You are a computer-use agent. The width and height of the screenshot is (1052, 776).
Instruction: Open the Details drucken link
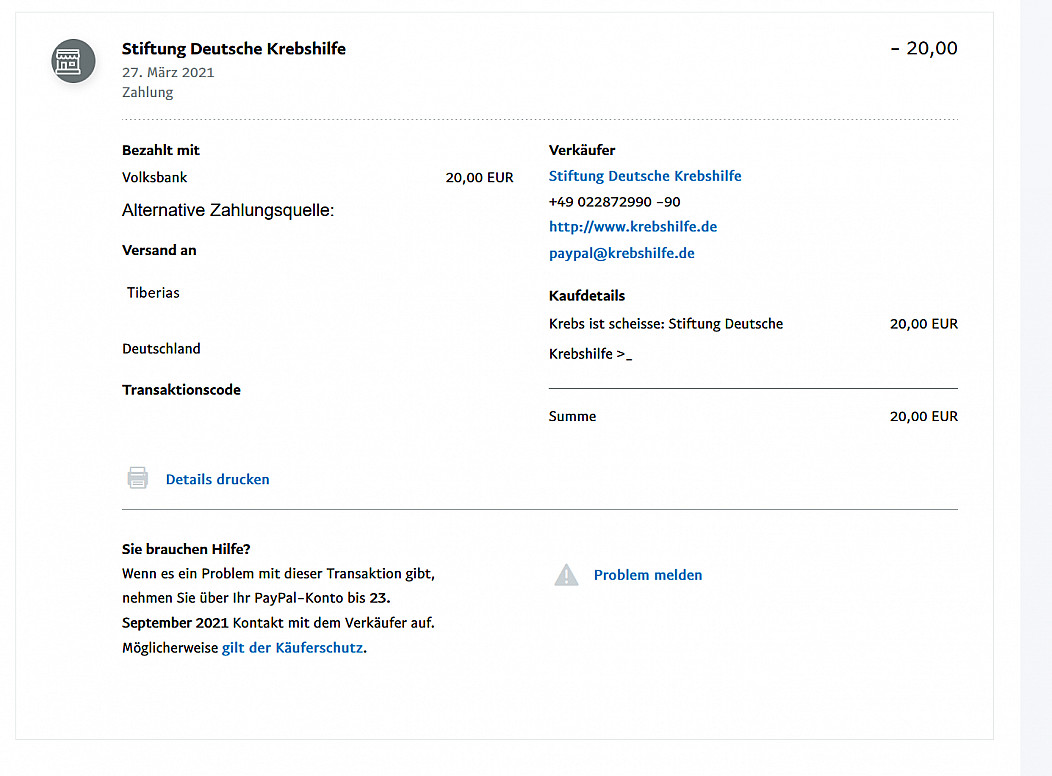click(217, 479)
